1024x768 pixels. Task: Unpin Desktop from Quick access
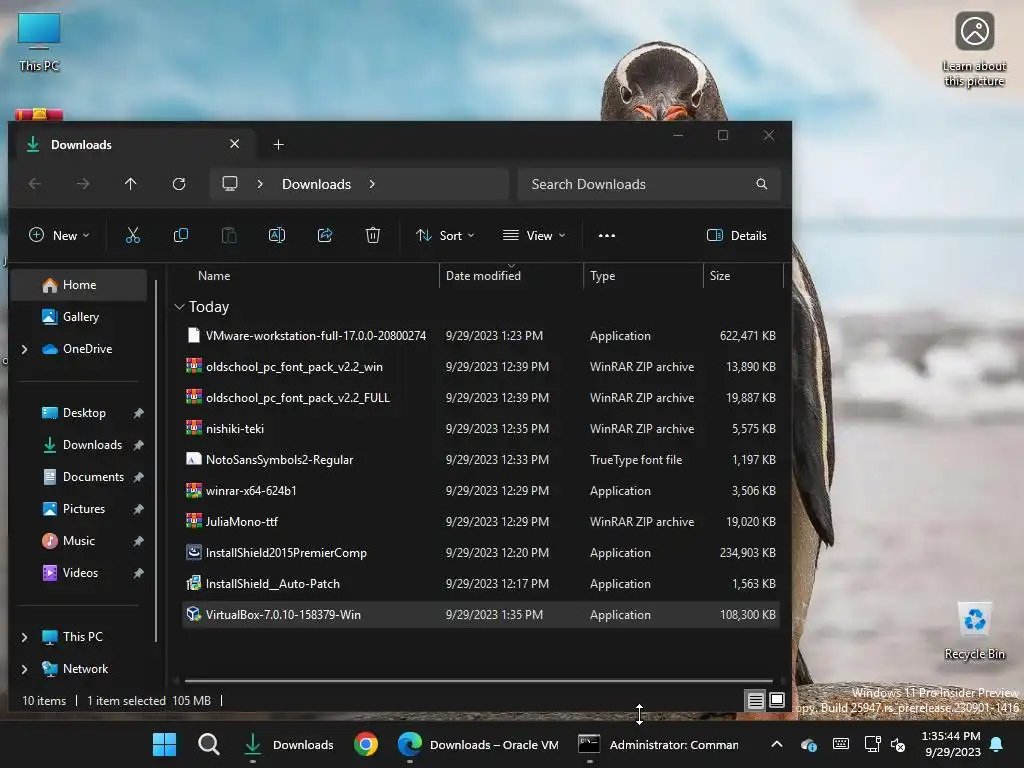click(138, 413)
